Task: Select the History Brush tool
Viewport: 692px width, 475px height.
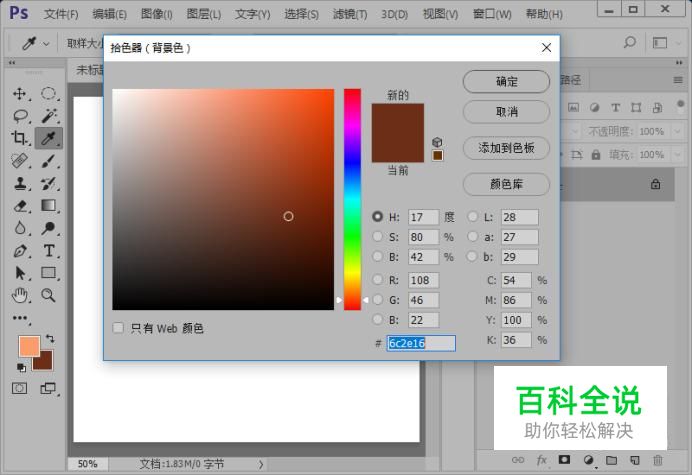Action: point(48,183)
